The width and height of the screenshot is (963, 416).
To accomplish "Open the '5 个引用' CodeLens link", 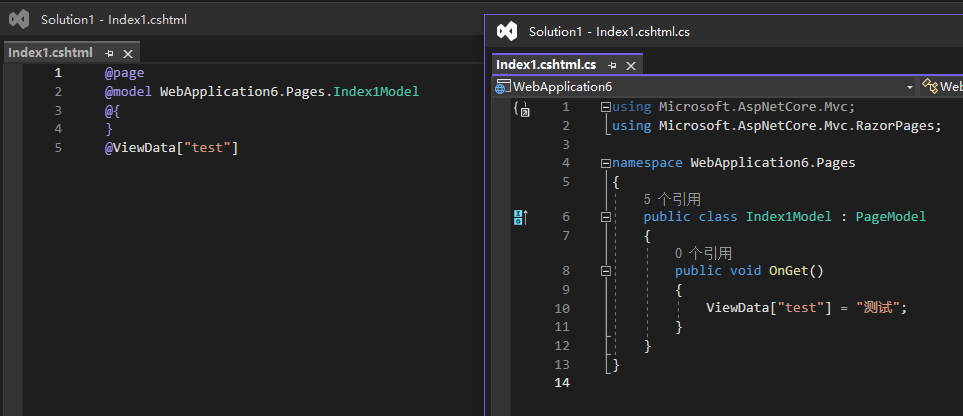I will click(x=672, y=199).
